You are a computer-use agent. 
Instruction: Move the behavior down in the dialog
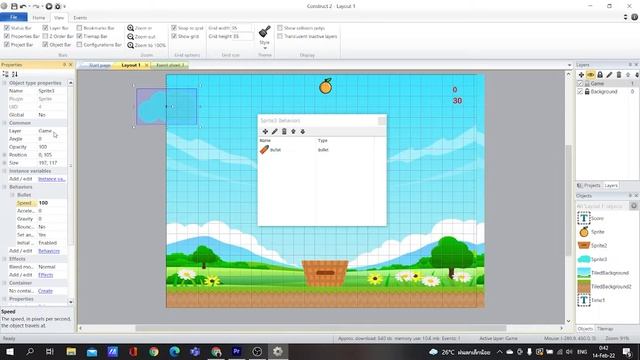click(x=302, y=131)
